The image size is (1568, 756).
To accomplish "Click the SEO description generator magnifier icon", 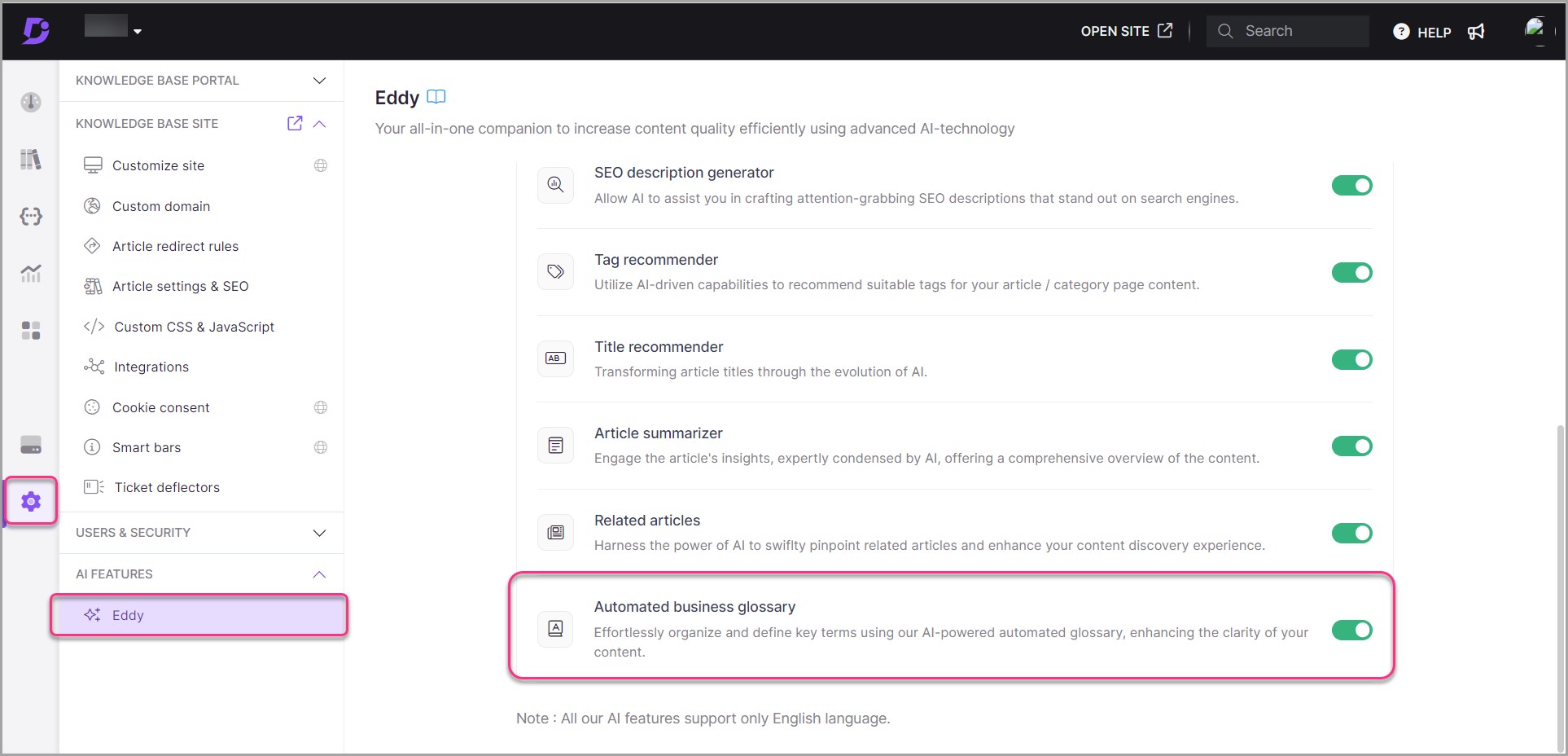I will [555, 185].
